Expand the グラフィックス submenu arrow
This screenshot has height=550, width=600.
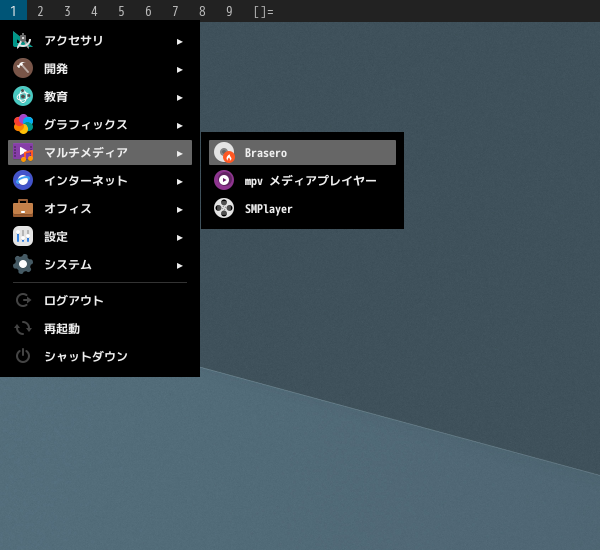(x=179, y=126)
